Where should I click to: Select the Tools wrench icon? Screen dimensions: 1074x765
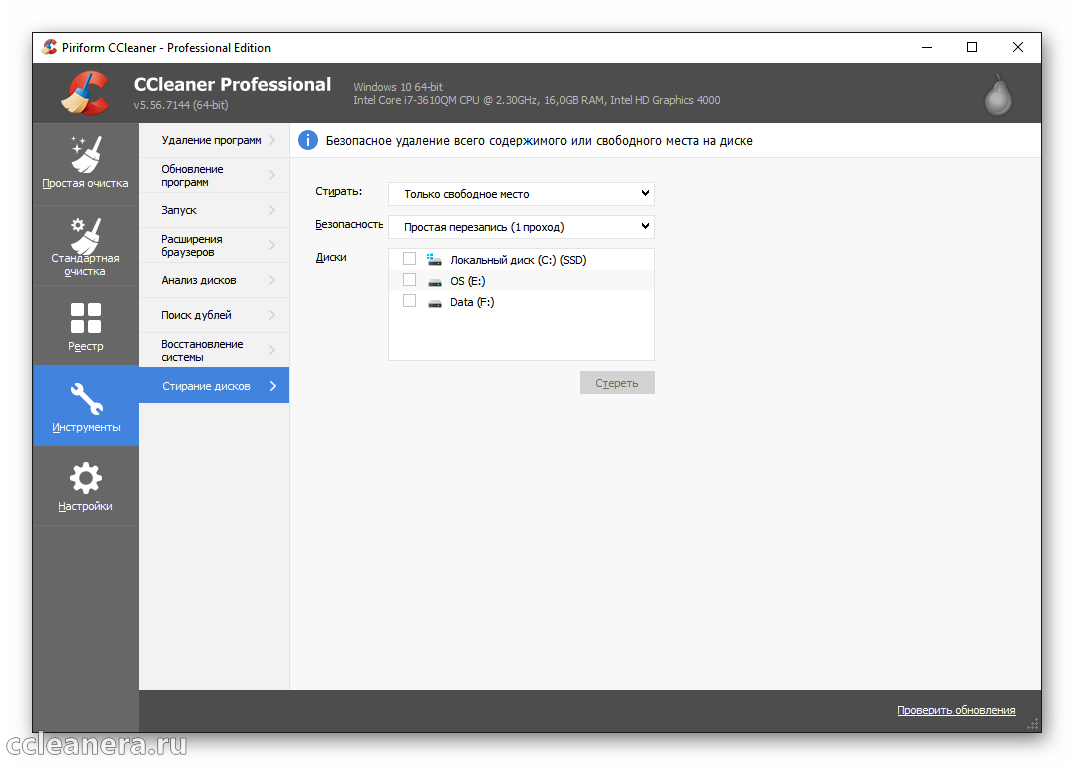pos(85,399)
